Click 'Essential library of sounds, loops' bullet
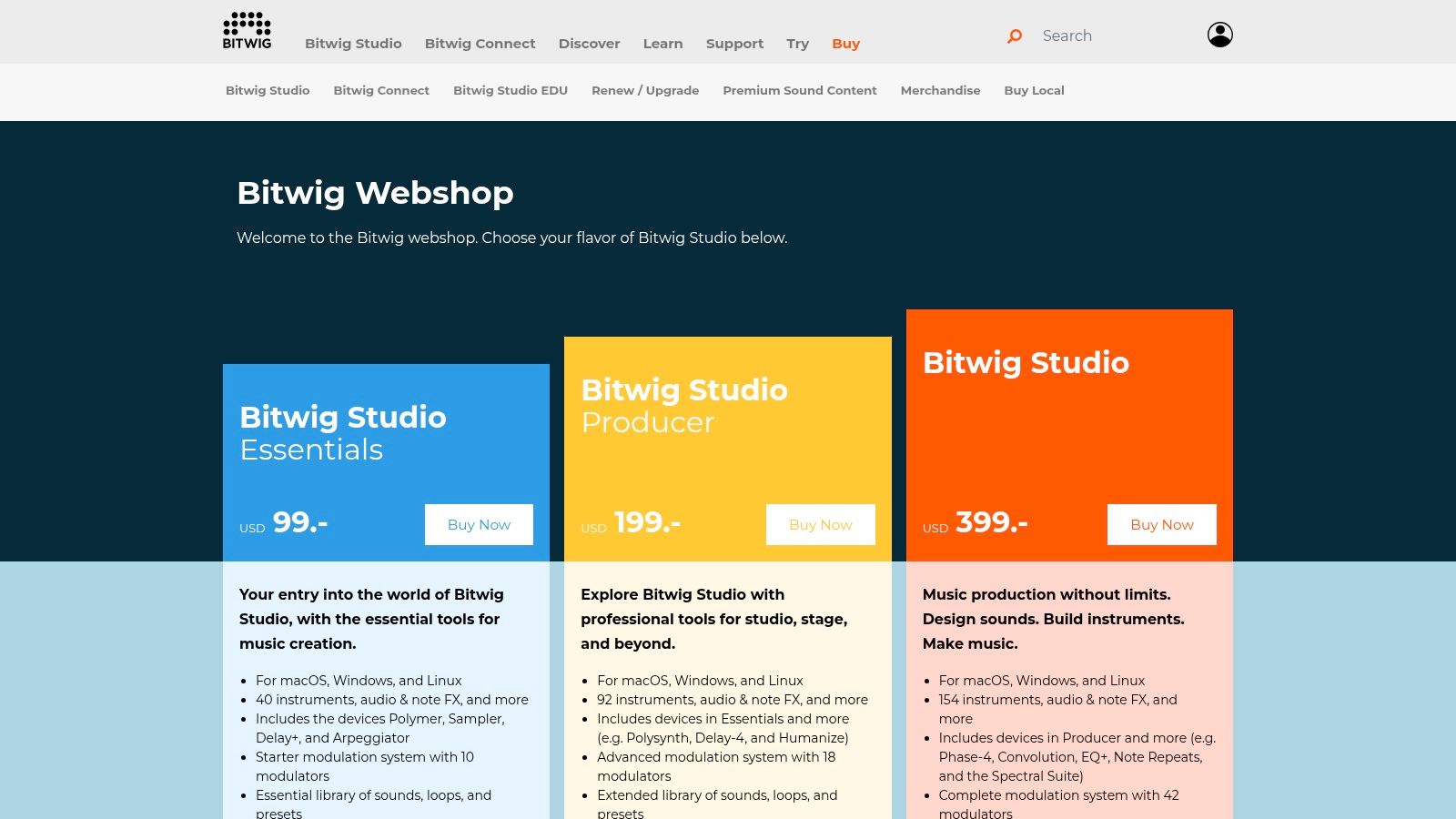1456x819 pixels. [373, 804]
